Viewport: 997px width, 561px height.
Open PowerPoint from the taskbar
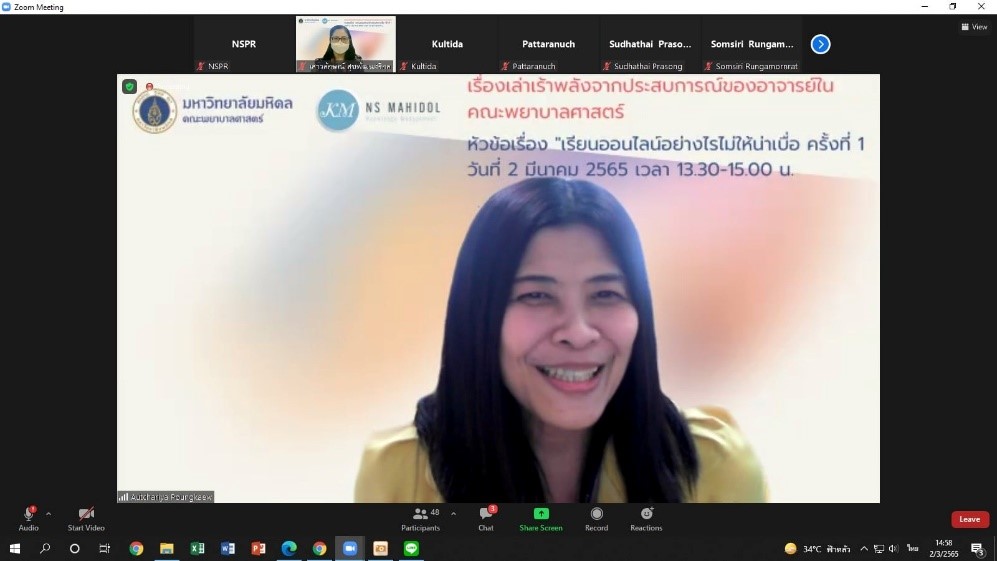click(258, 548)
